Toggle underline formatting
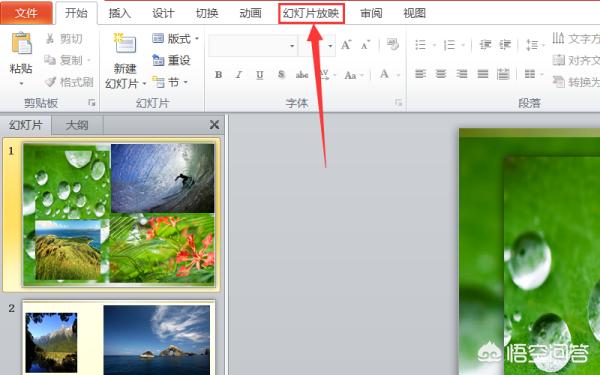The width and height of the screenshot is (600, 375). point(259,75)
